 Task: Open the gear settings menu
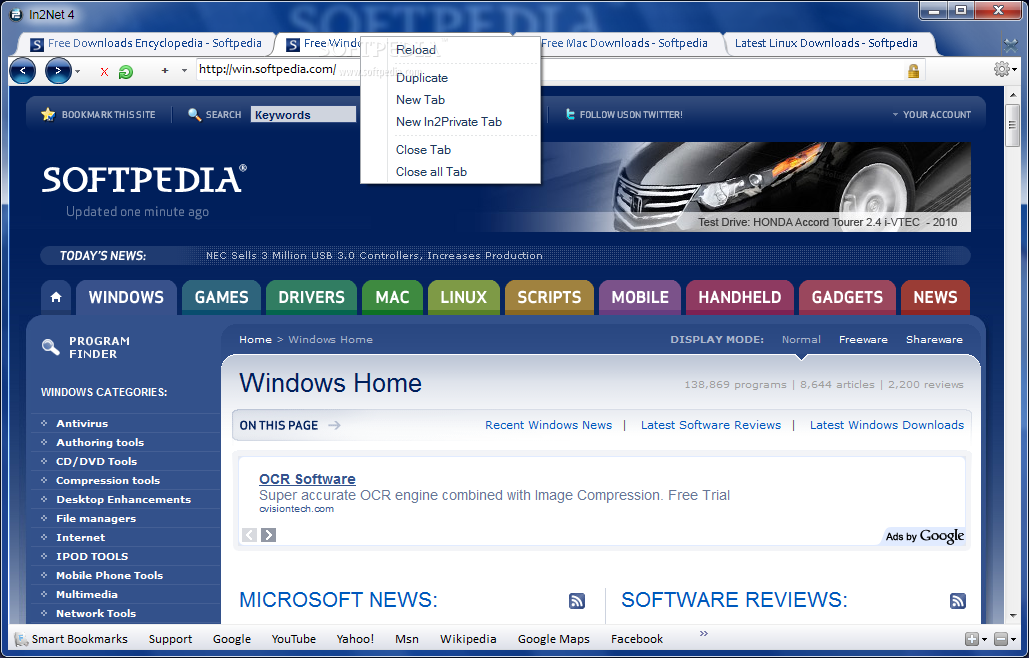[x=1001, y=69]
